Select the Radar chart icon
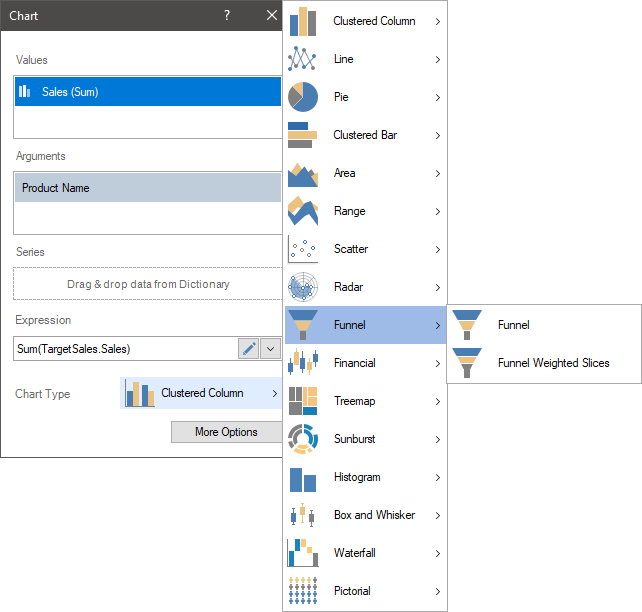The height and width of the screenshot is (612, 642). [303, 287]
